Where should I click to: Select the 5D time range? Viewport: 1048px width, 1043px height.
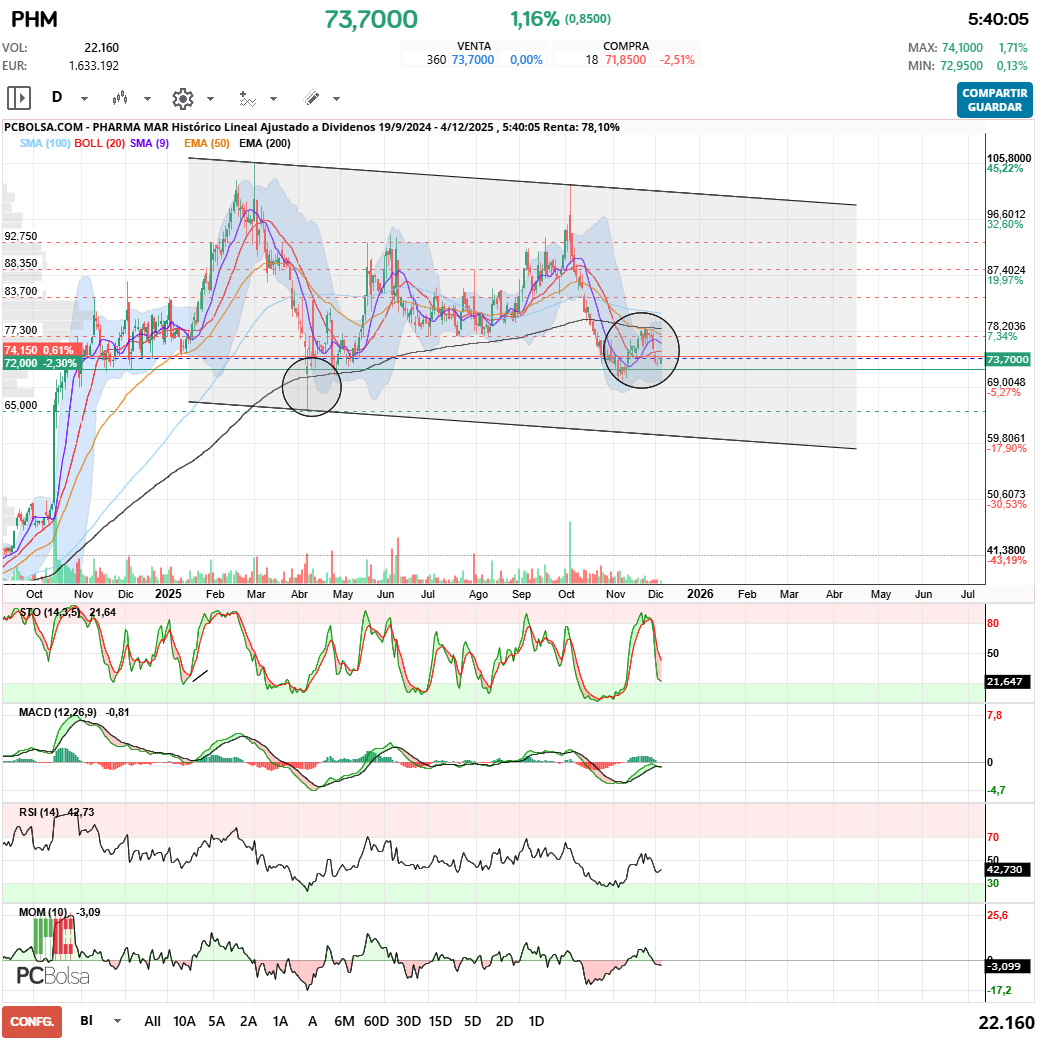point(473,1021)
